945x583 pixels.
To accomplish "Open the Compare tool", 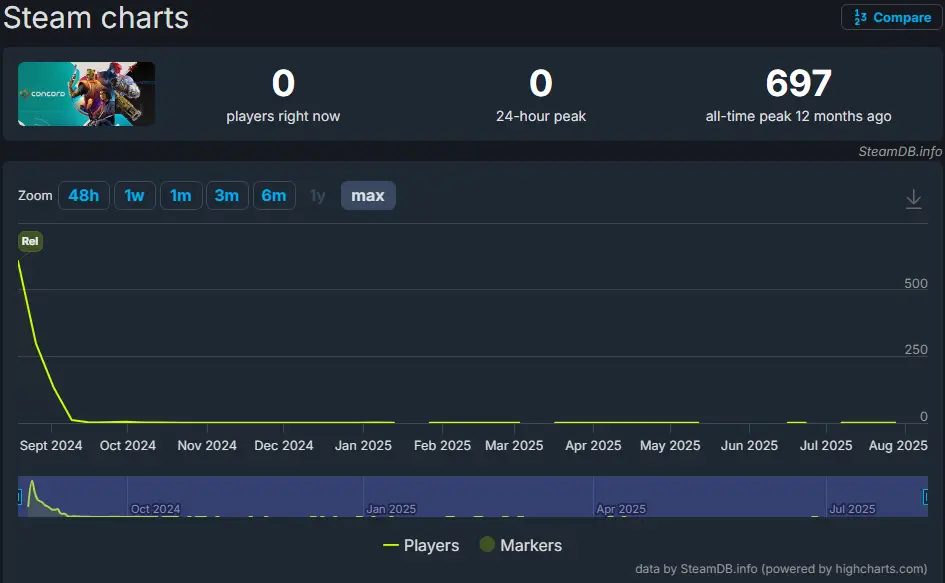I will pos(891,17).
